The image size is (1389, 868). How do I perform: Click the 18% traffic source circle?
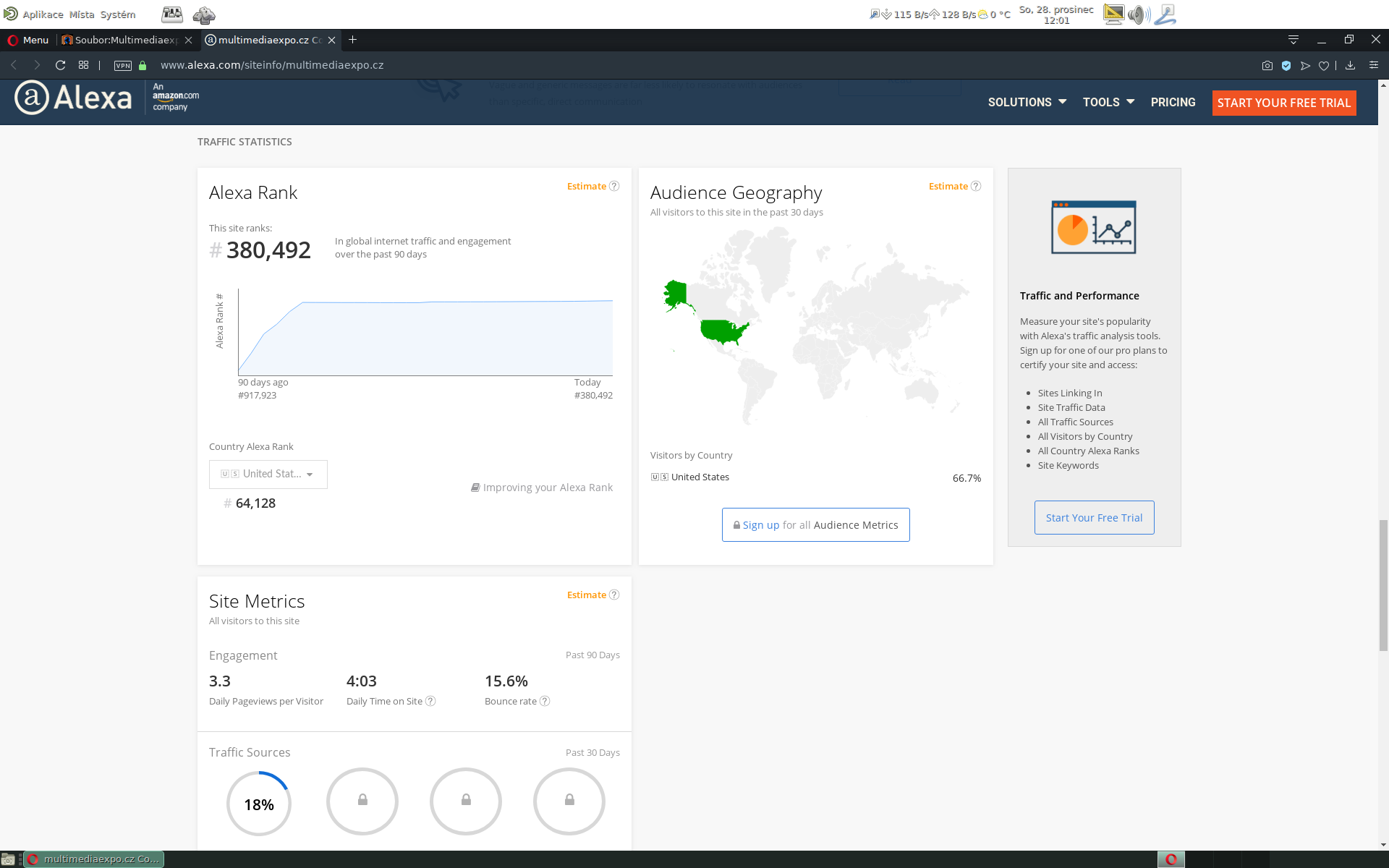tap(258, 804)
